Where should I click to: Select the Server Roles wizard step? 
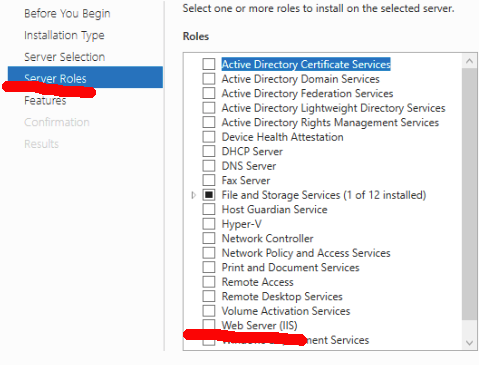(85, 77)
